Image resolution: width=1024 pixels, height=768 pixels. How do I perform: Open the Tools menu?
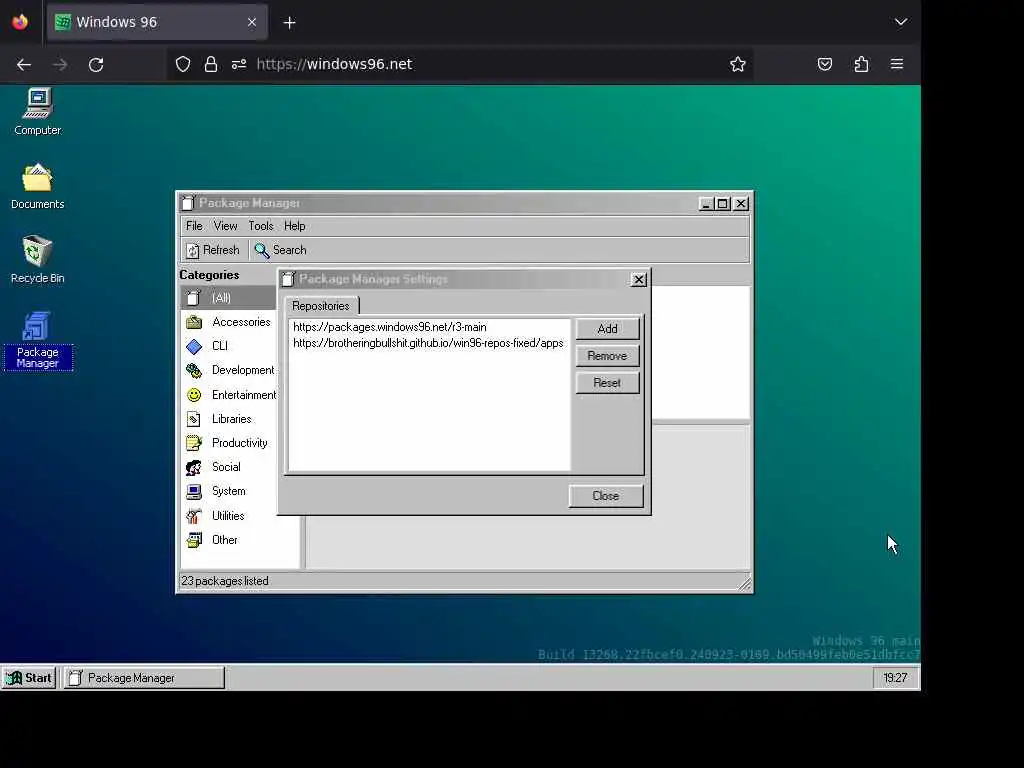261,226
